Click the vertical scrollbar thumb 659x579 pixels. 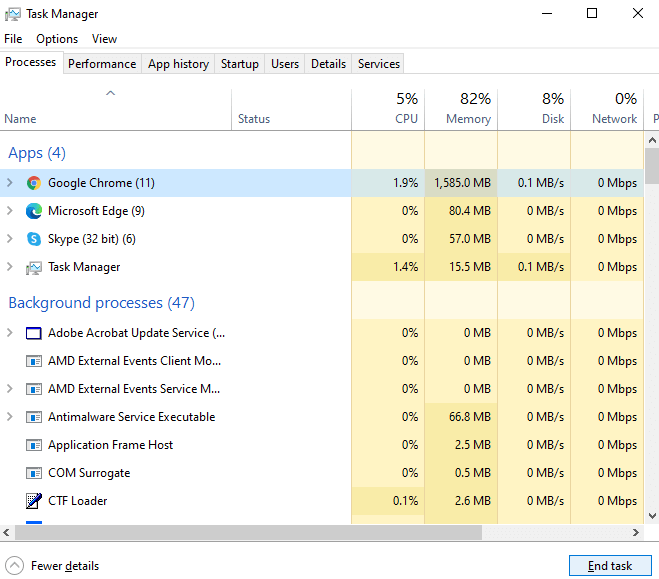point(652,166)
